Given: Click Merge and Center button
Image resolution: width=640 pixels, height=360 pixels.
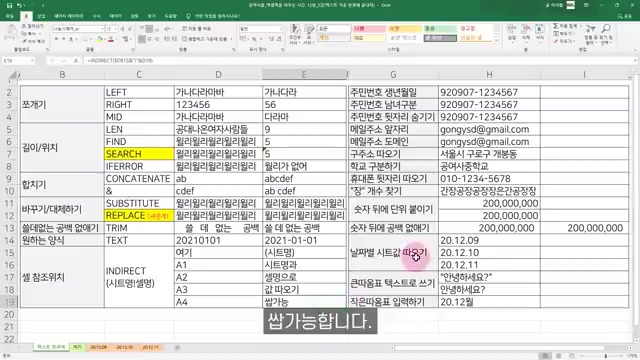Looking at the screenshot, I should (x=205, y=39).
